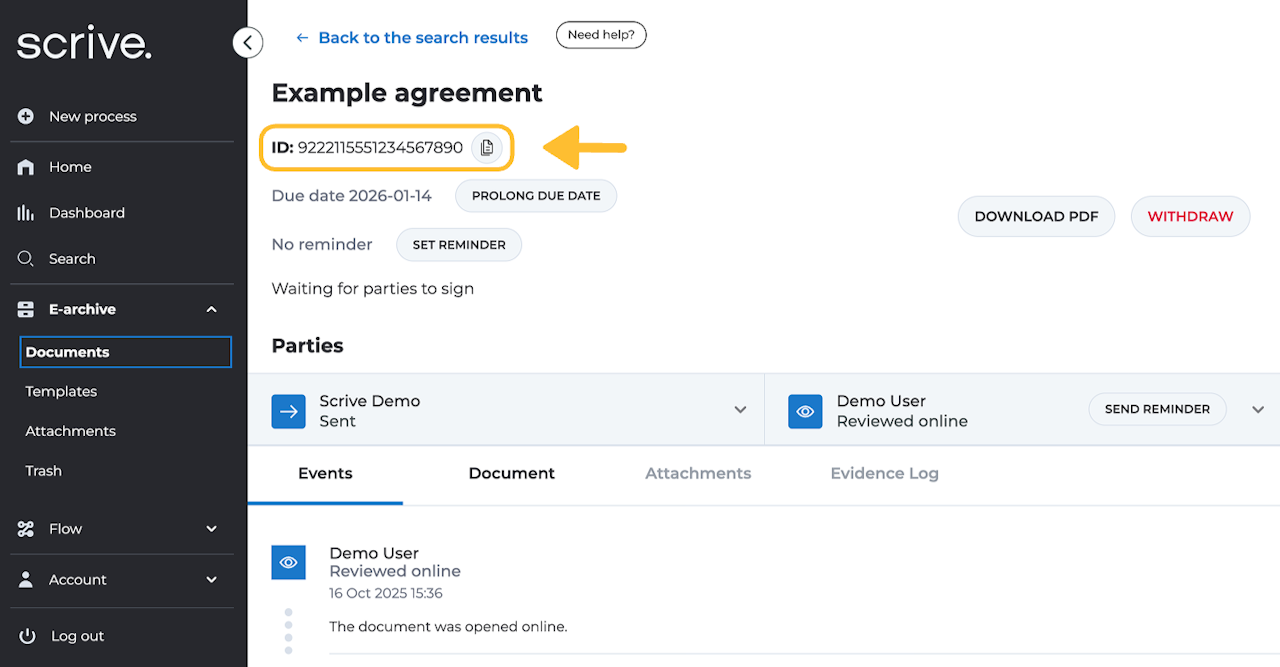Image resolution: width=1280 pixels, height=667 pixels.
Task: Click the New process plus icon
Action: click(x=26, y=117)
